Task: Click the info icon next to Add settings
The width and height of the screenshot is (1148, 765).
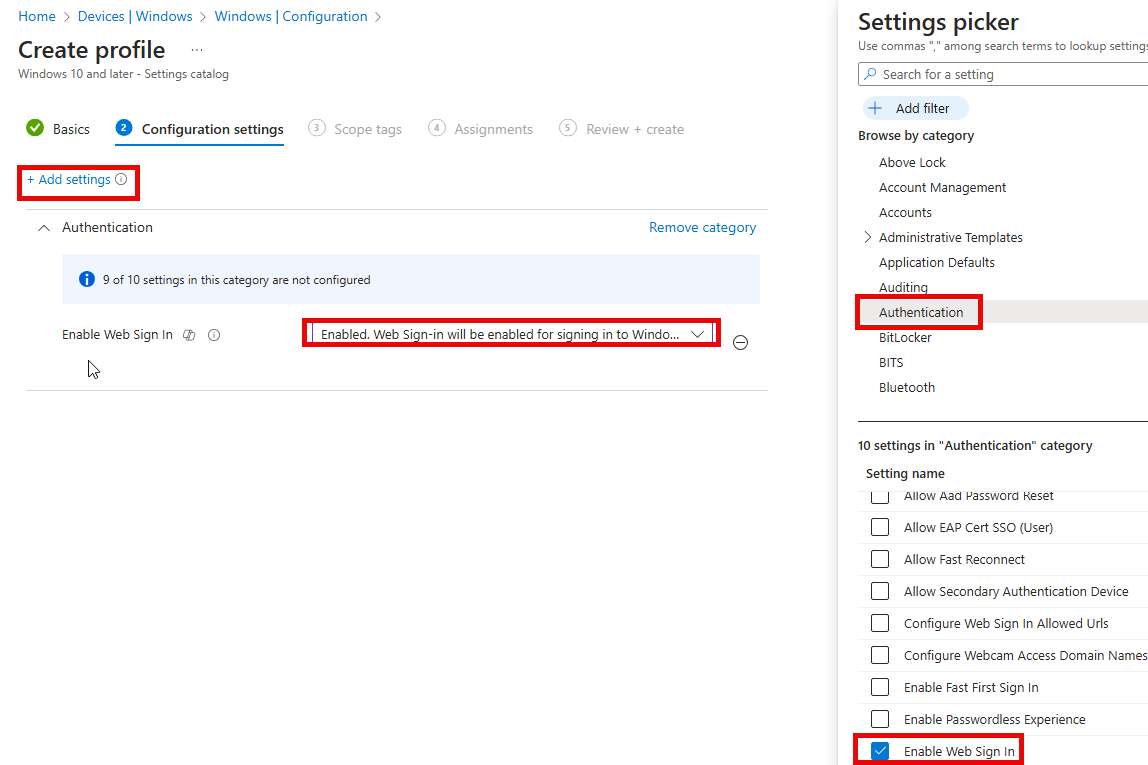Action: [x=121, y=180]
